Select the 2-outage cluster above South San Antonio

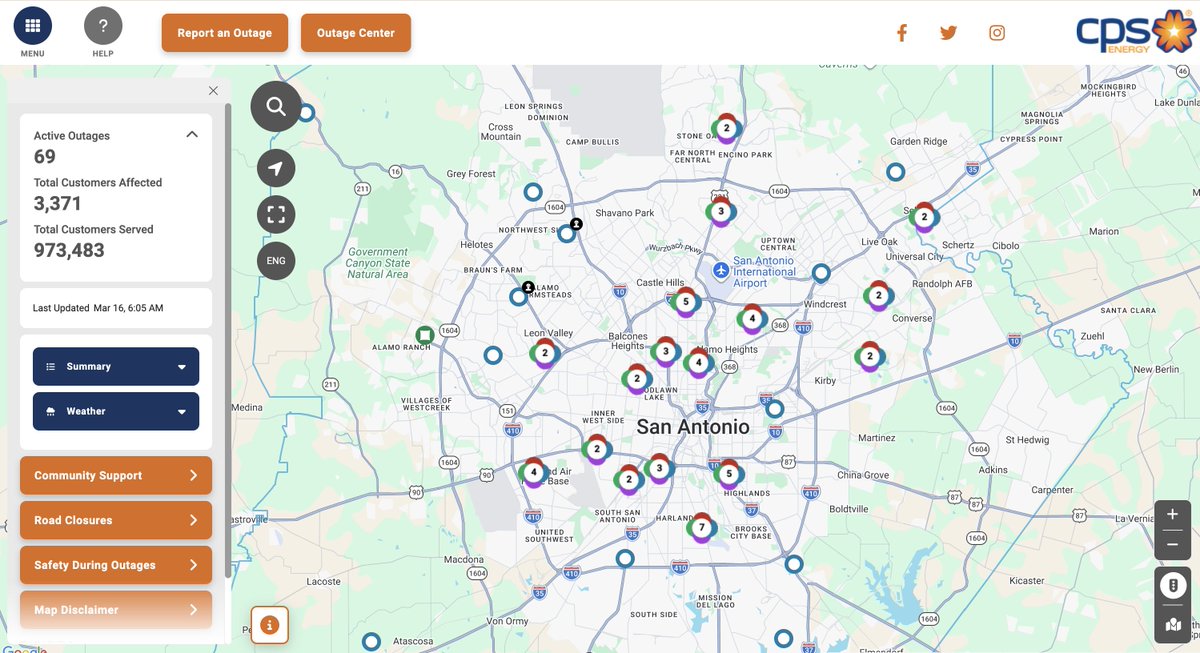[628, 480]
